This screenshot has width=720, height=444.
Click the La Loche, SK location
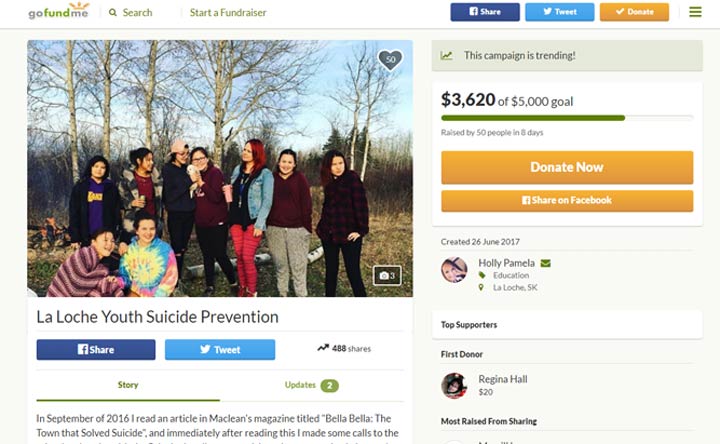click(x=515, y=288)
